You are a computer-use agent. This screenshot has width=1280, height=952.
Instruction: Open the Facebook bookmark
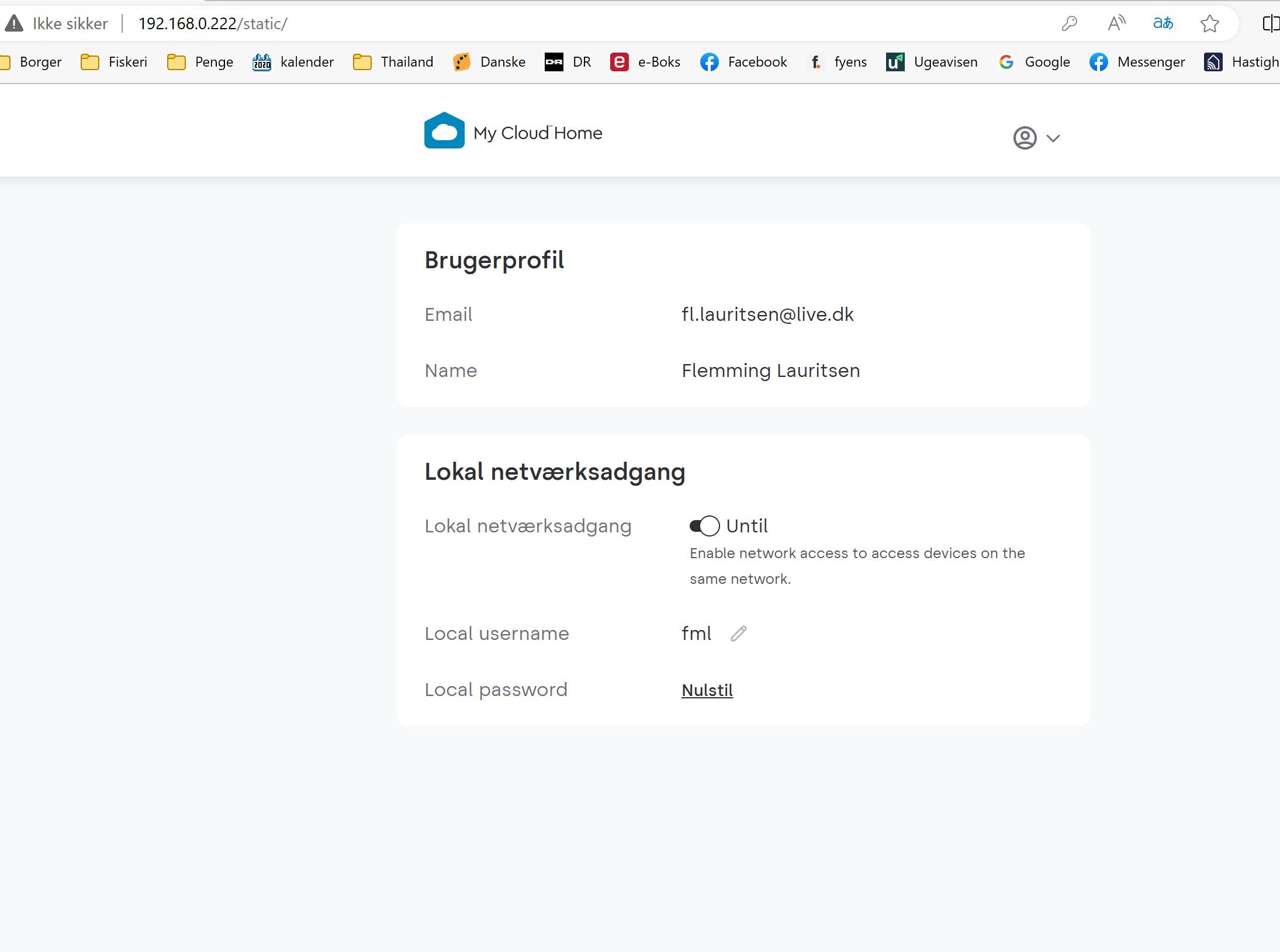click(743, 62)
